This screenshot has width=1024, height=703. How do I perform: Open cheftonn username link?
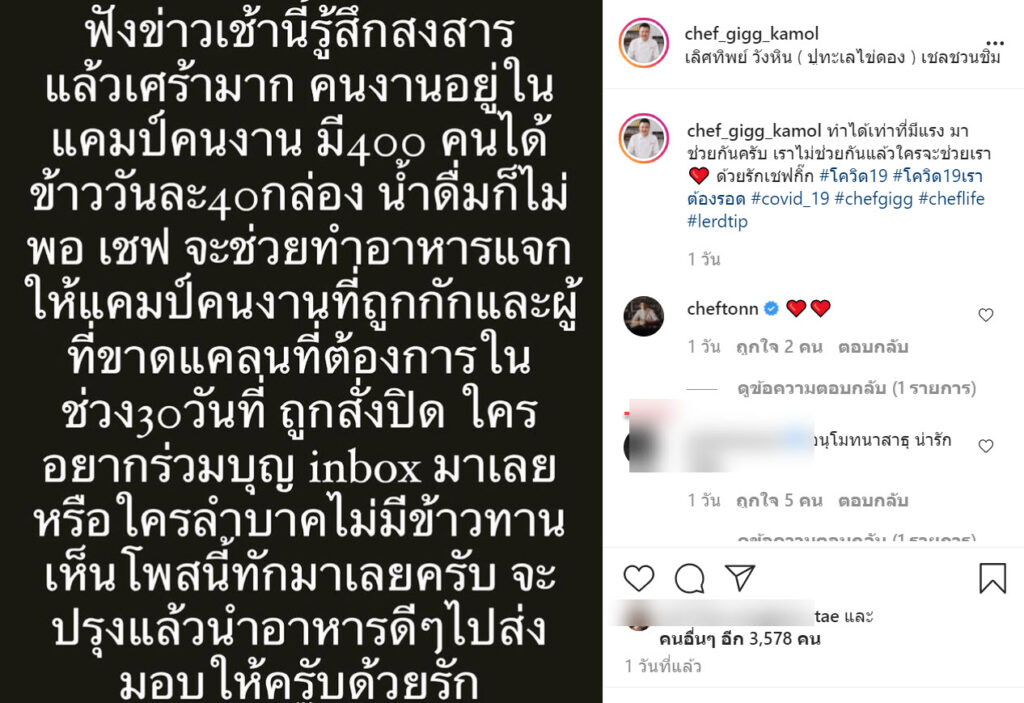722,308
